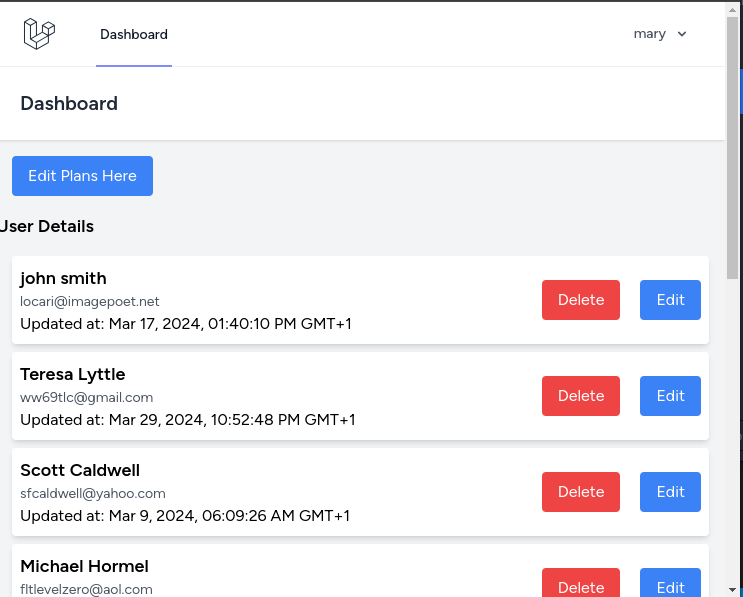Viewport: 743px width, 597px height.
Task: Click the scrollbar down arrow
Action: pyautogui.click(x=732, y=590)
